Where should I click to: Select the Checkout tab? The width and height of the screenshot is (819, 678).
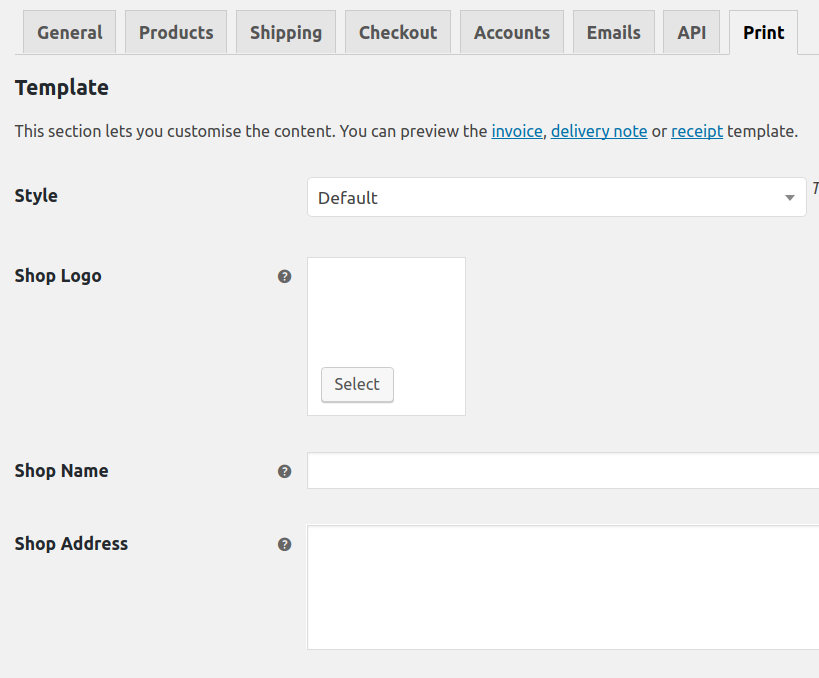[398, 32]
